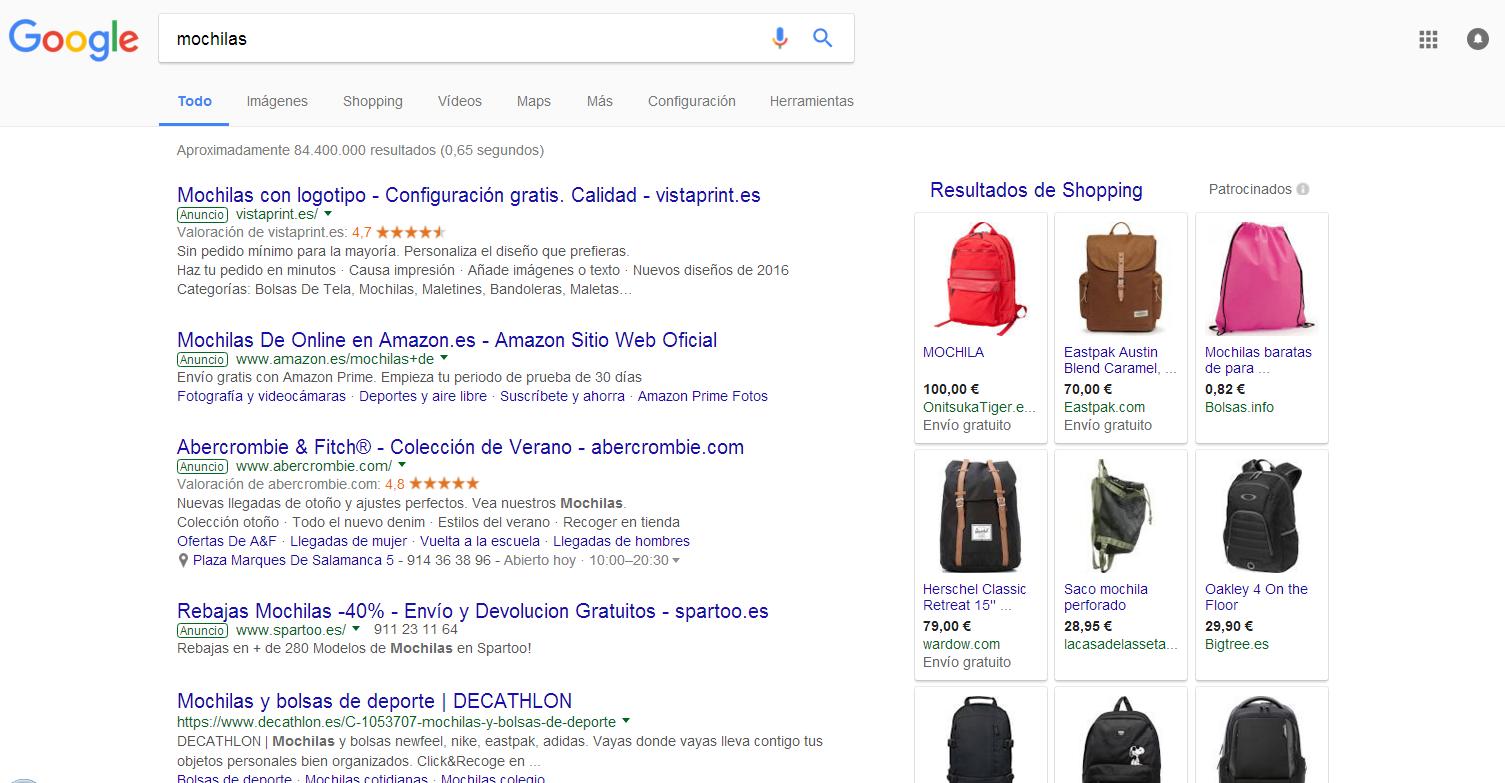Click Patrocinados label

click(x=1250, y=189)
